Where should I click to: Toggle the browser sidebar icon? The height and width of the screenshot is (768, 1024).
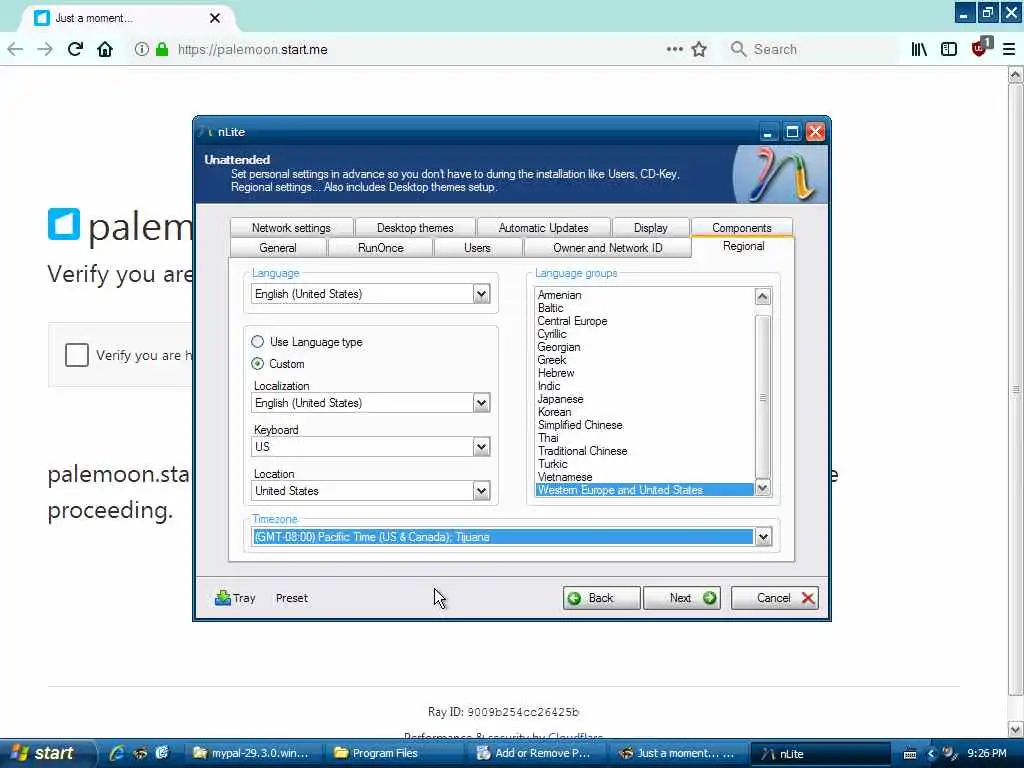coord(949,49)
